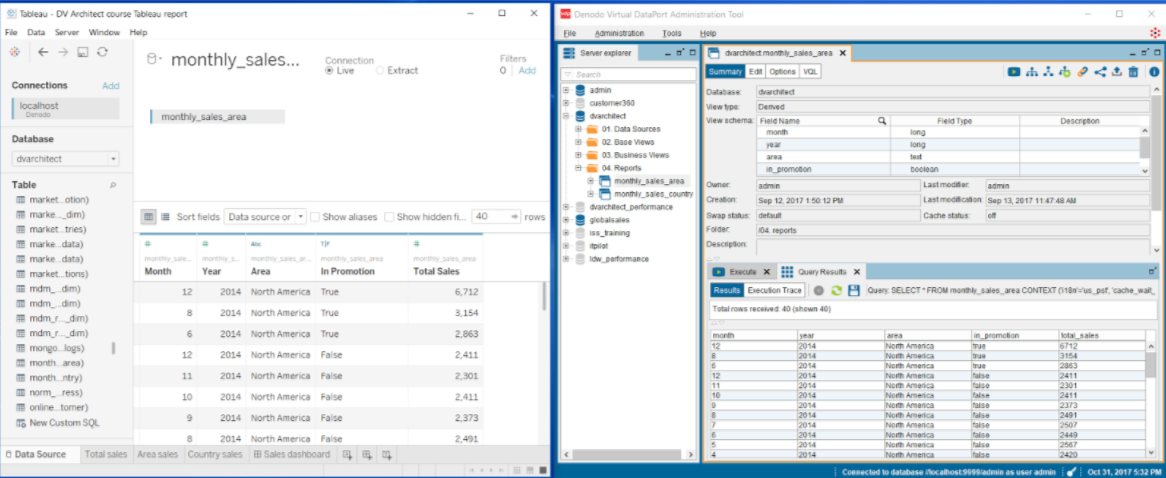1166x478 pixels.
Task: Switch to the Sales dashboard tab
Action: pyautogui.click(x=292, y=454)
